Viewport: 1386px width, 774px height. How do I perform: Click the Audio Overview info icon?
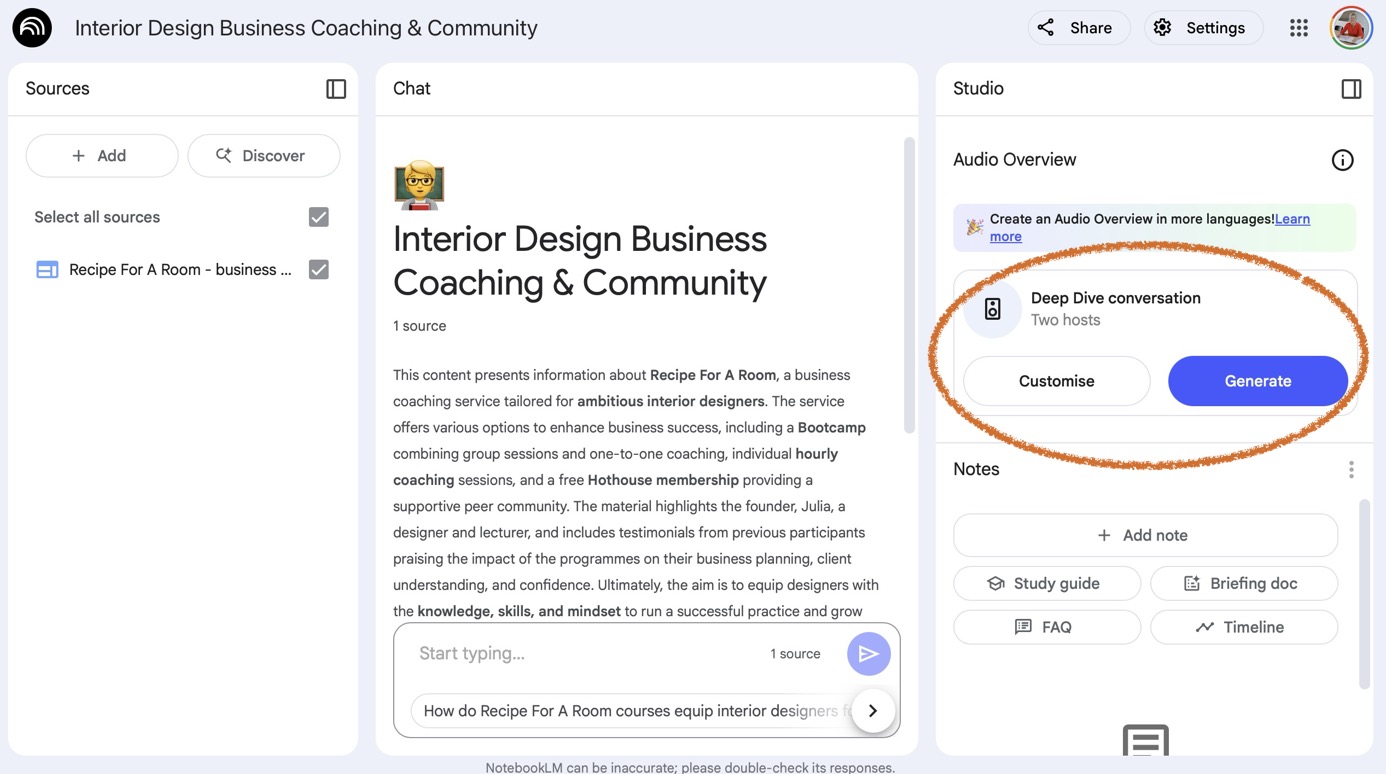point(1342,160)
